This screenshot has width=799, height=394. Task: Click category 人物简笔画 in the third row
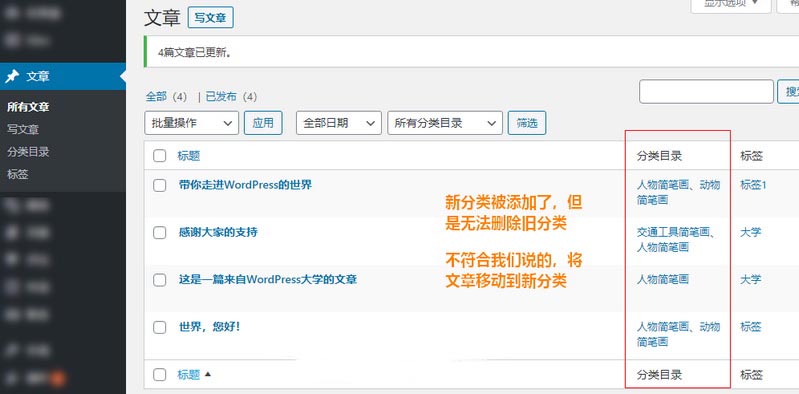click(x=663, y=279)
